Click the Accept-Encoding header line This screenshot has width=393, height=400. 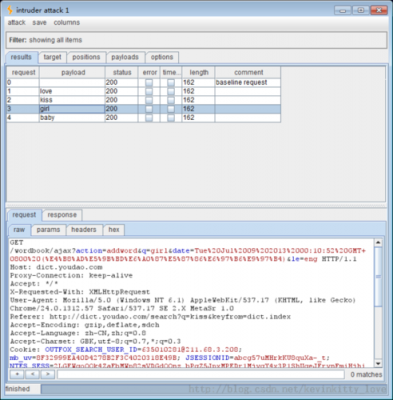click(x=85, y=325)
